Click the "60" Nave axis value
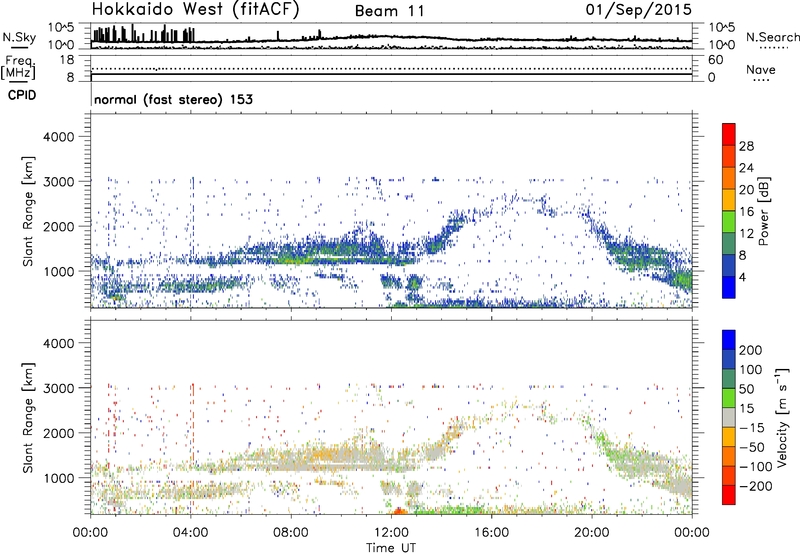 715,60
